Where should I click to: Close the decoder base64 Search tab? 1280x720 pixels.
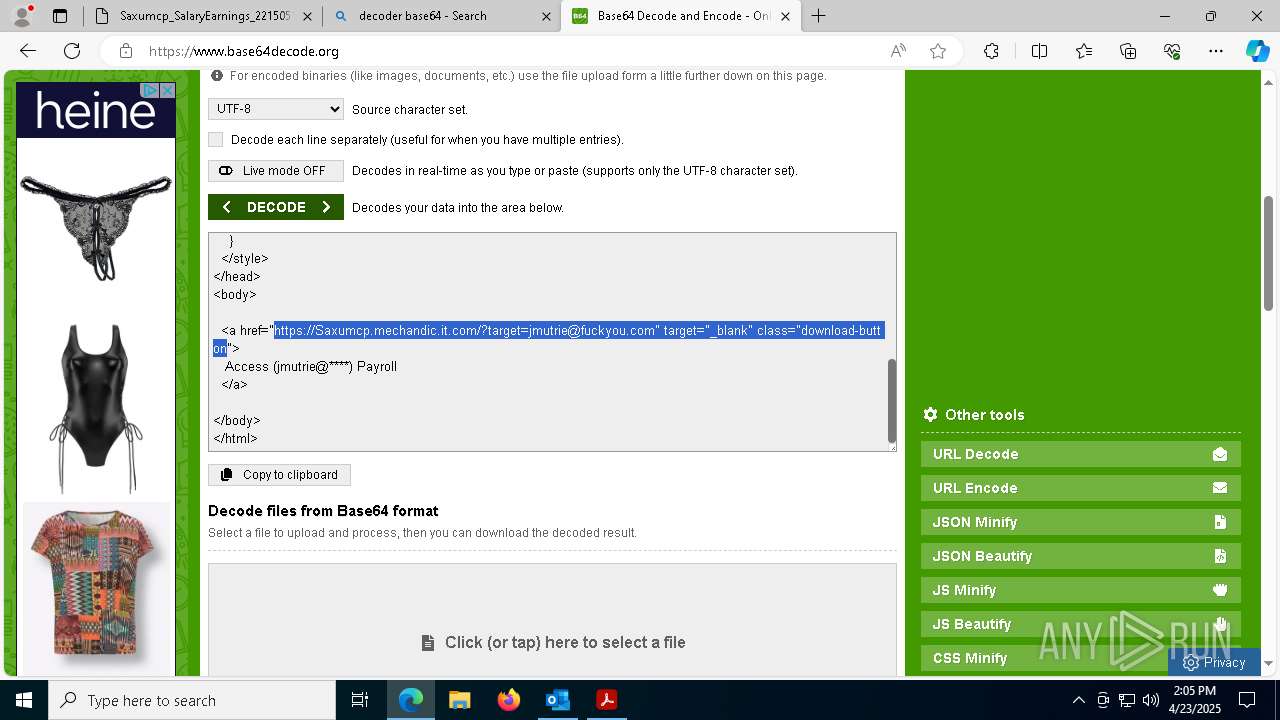546,16
